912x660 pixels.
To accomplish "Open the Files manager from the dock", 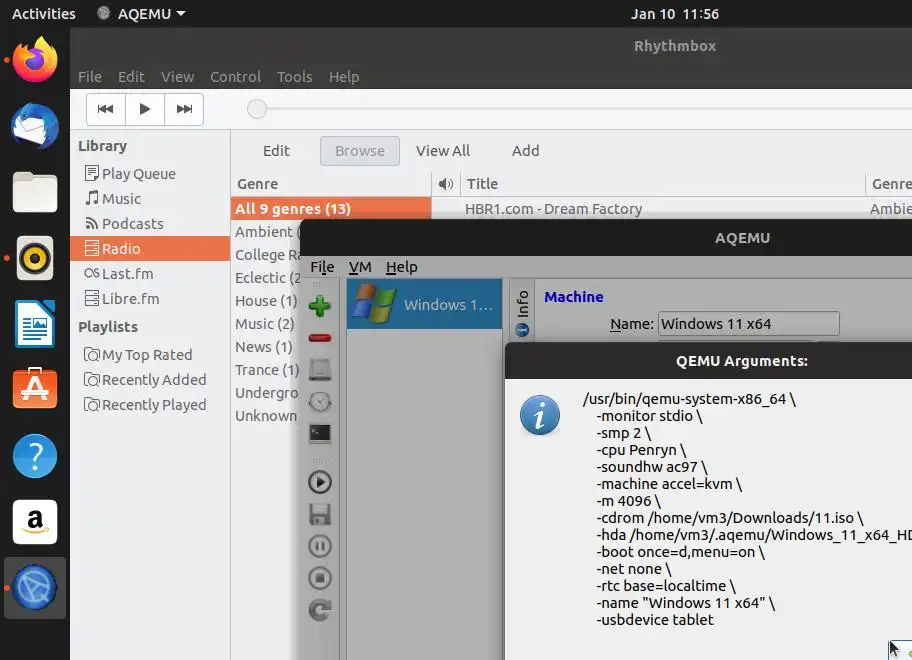I will tap(35, 192).
